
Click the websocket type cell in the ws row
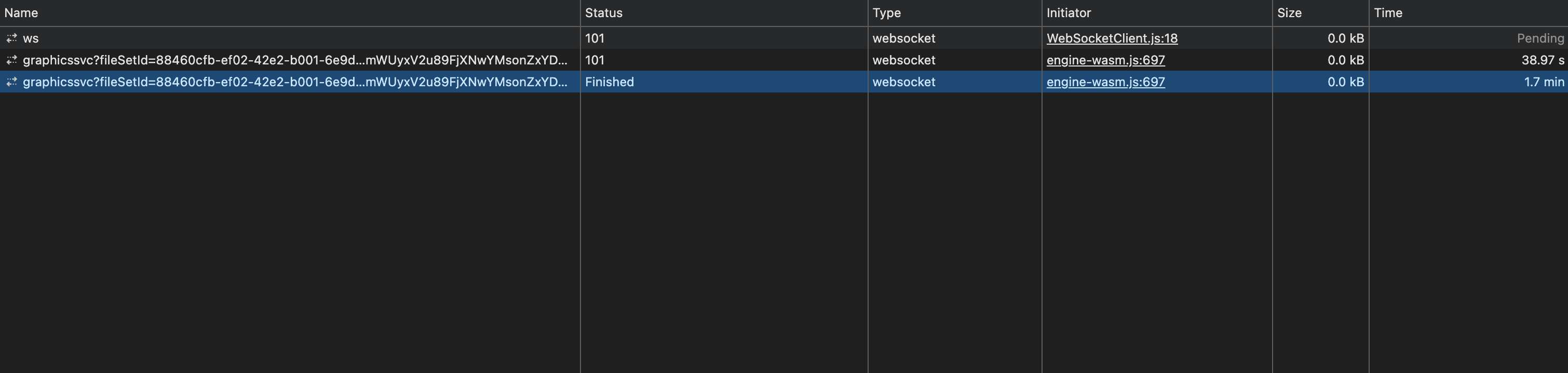903,38
